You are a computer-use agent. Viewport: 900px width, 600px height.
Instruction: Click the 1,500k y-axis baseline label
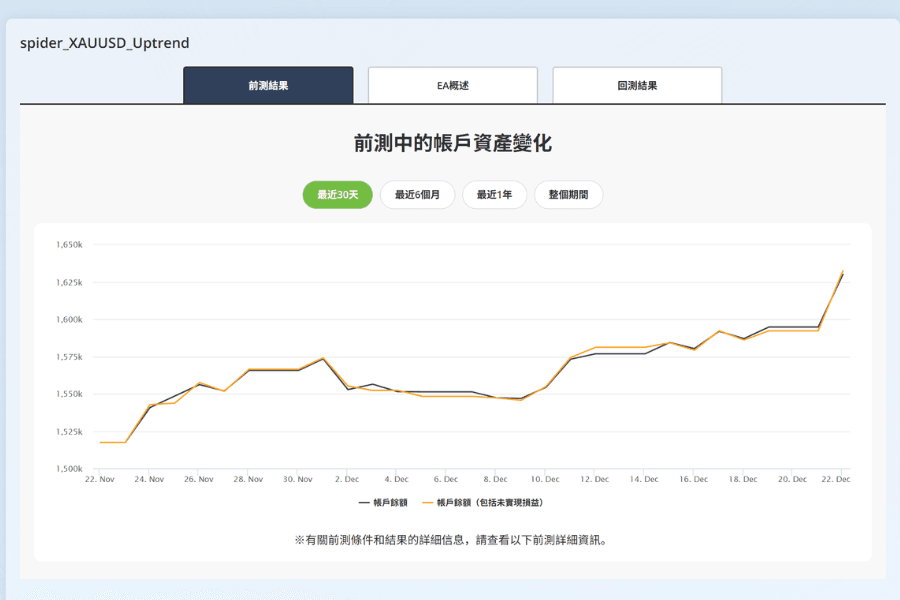(68, 468)
